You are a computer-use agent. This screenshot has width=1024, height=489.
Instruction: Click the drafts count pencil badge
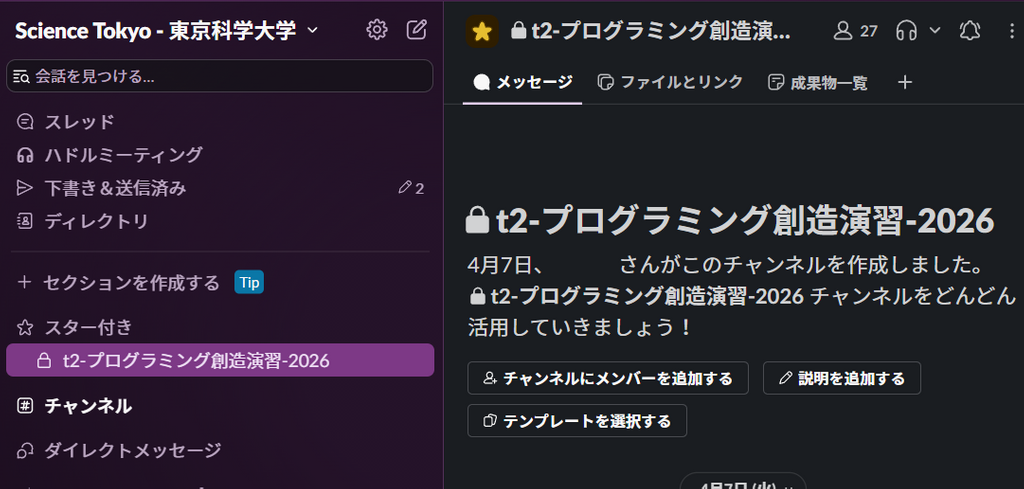pyautogui.click(x=411, y=189)
